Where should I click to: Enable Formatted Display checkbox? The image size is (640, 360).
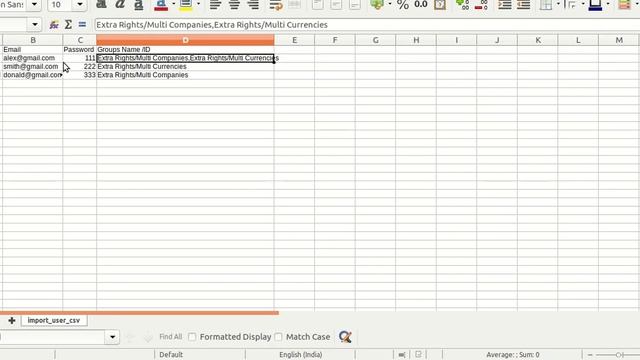(x=192, y=337)
